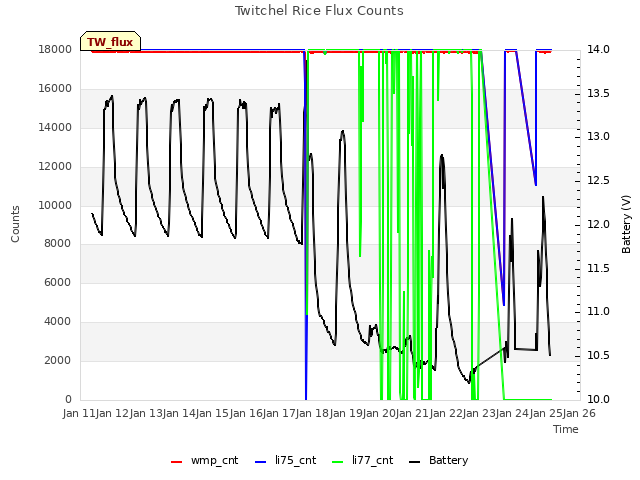Screen dimensions: 640x480
Task: Click the 8000 tick on Counts axis
Action: click(58, 243)
